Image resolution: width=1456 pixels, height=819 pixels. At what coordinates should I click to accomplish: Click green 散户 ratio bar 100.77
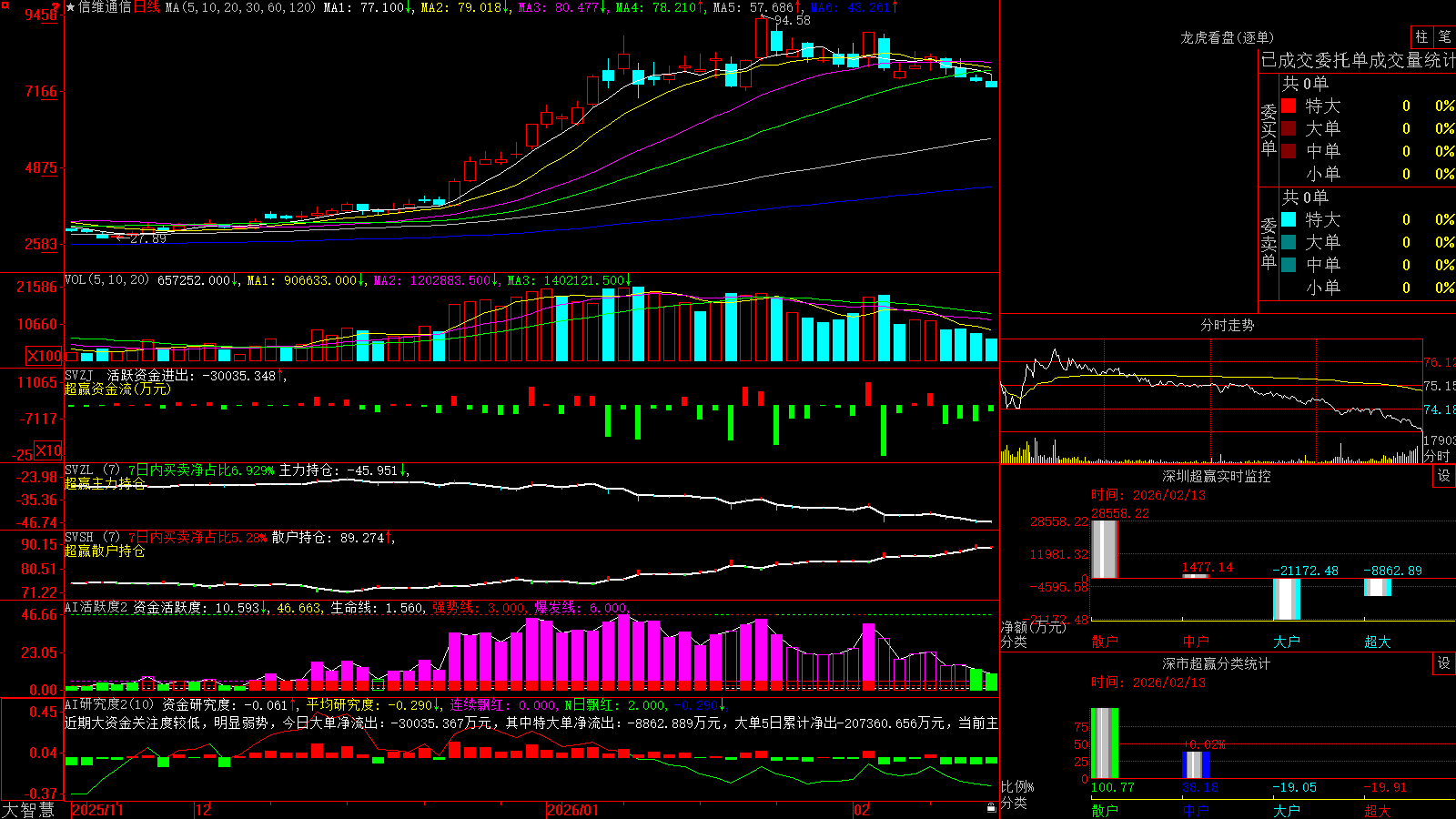coord(1105,743)
